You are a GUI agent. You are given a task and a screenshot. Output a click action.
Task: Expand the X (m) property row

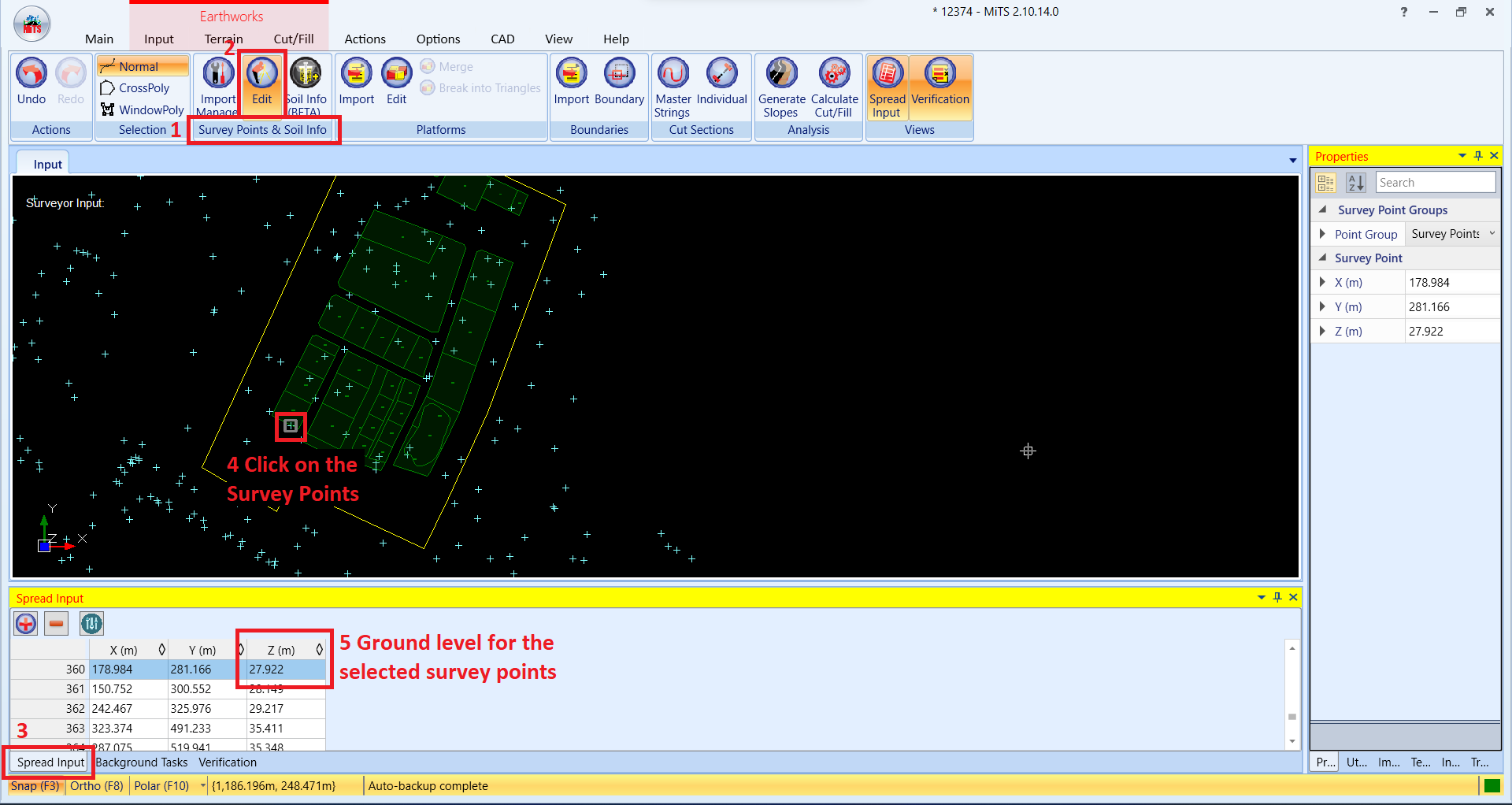[1322, 282]
